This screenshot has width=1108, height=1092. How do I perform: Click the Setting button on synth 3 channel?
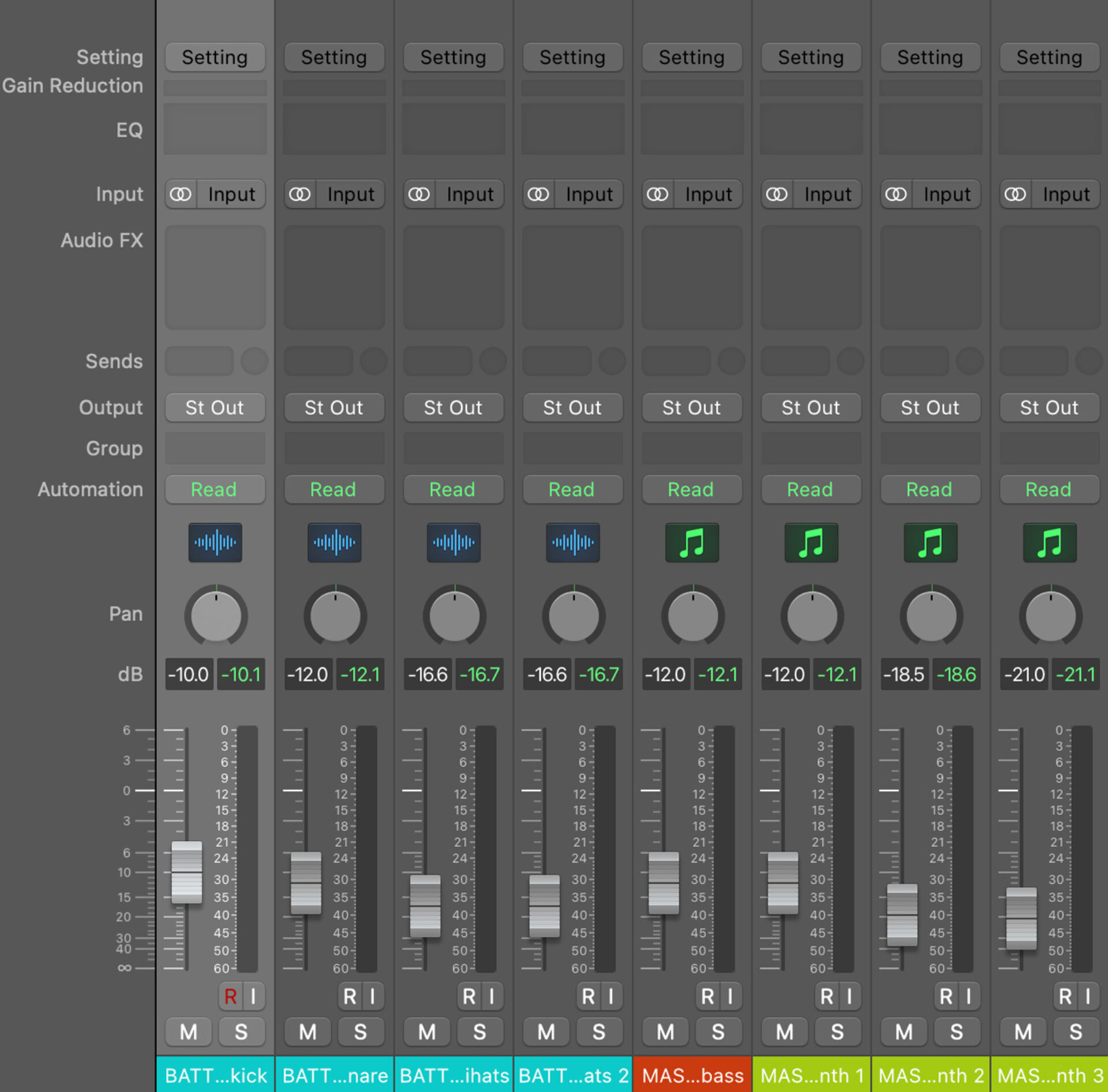1049,57
